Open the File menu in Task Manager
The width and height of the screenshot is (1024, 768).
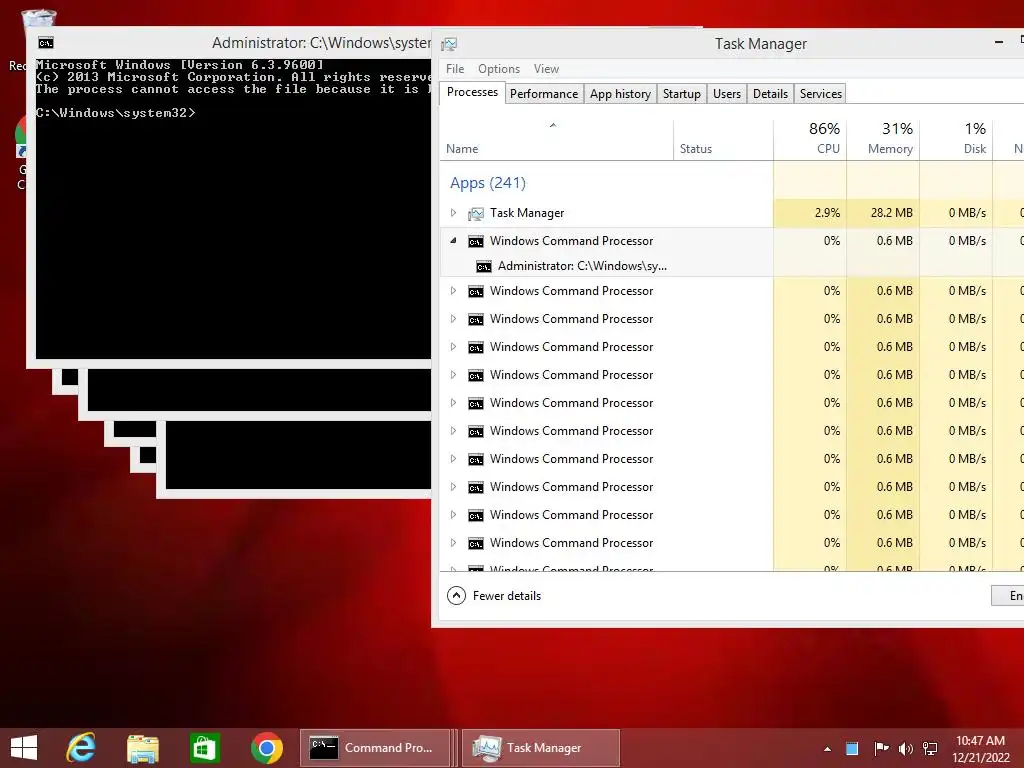click(455, 69)
